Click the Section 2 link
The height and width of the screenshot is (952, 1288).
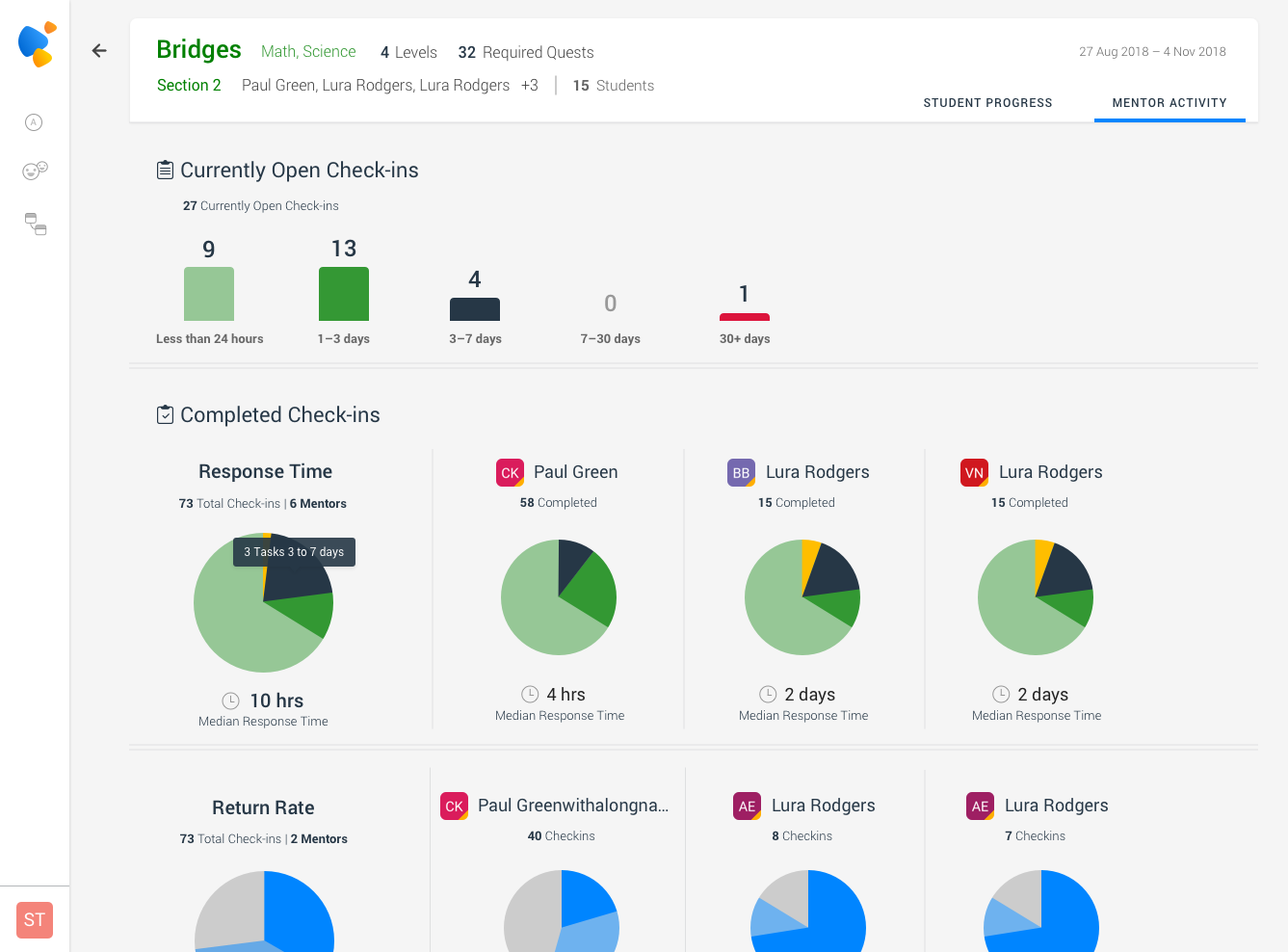[189, 86]
